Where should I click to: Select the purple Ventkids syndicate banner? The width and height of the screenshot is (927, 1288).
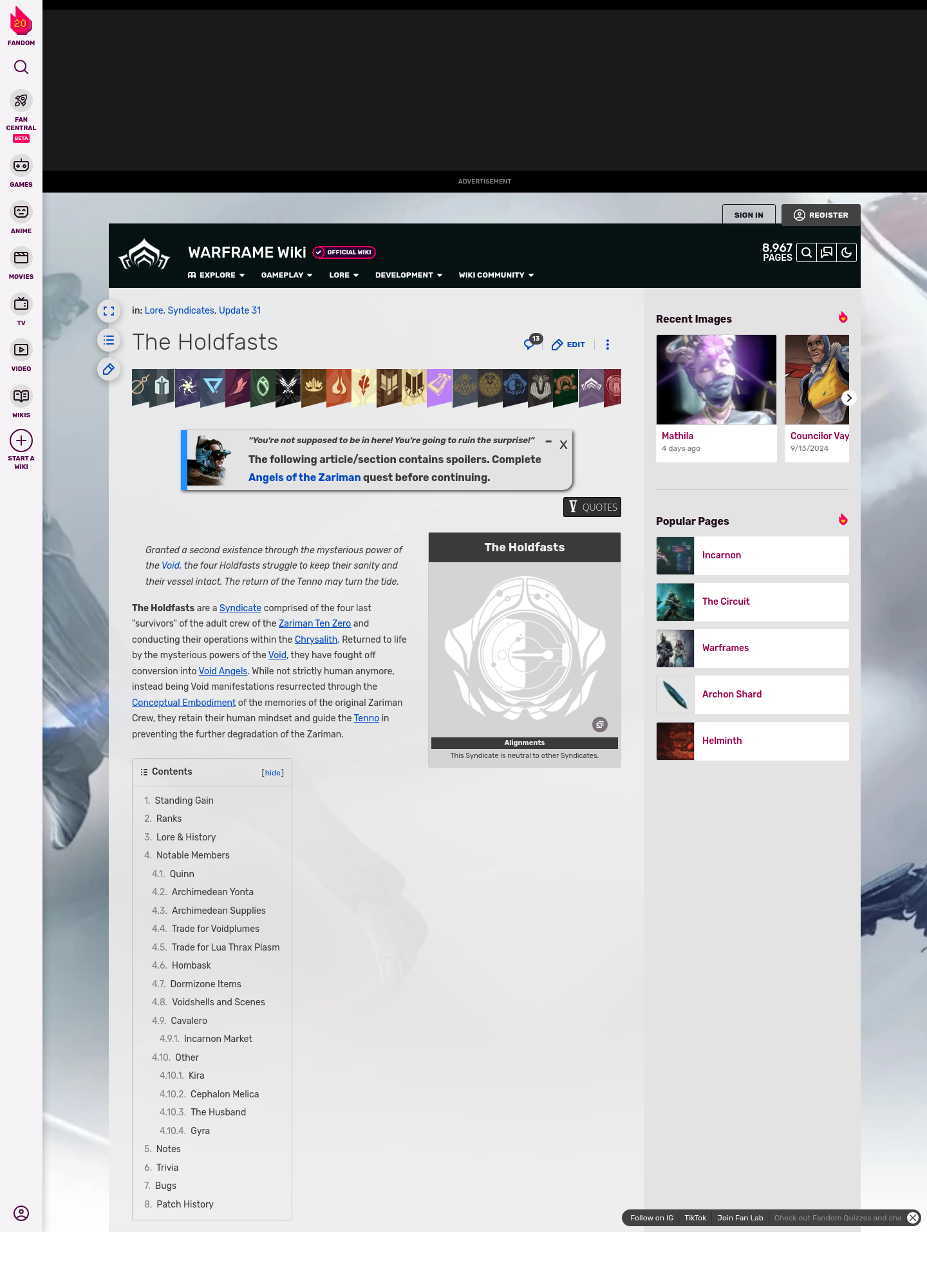[x=439, y=388]
